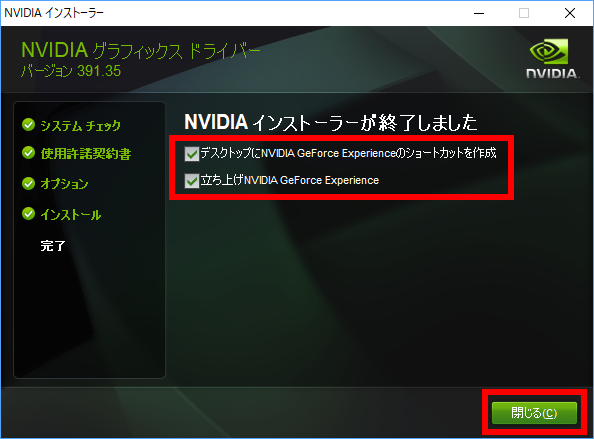Viewport: 594px width, 439px height.
Task: Minimize the NVIDIA インストーラー window
Action: point(479,13)
